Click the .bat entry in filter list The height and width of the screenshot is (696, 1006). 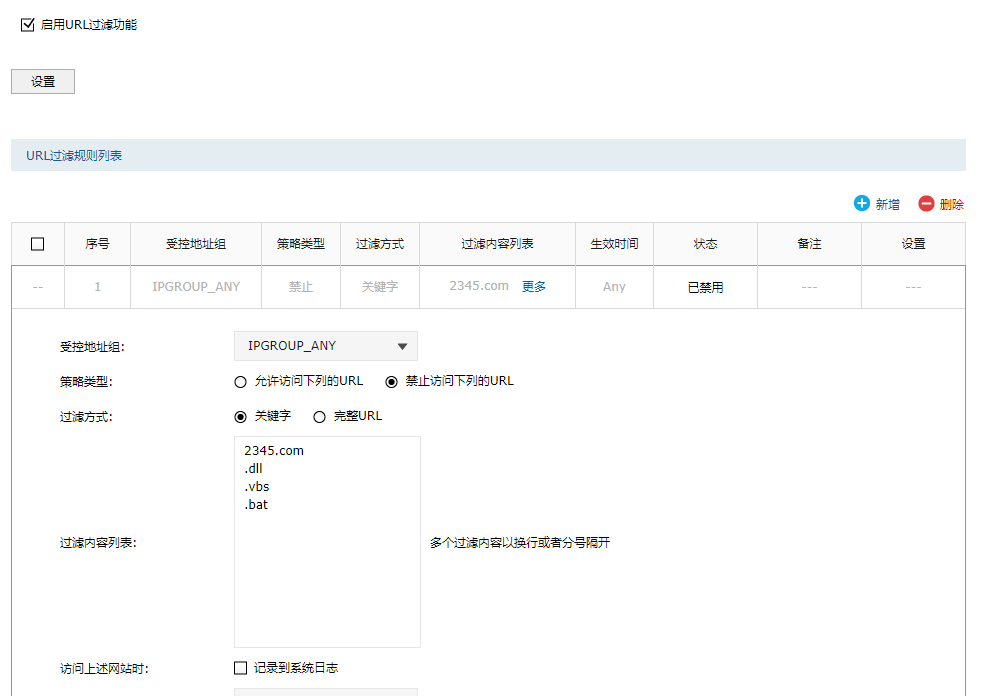point(256,504)
